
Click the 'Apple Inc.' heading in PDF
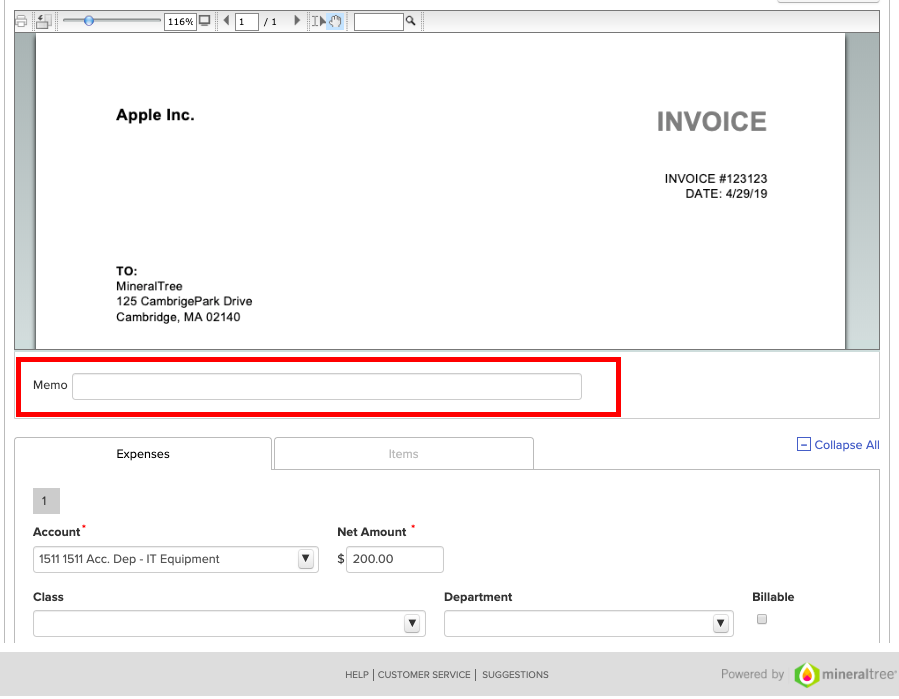tap(155, 115)
